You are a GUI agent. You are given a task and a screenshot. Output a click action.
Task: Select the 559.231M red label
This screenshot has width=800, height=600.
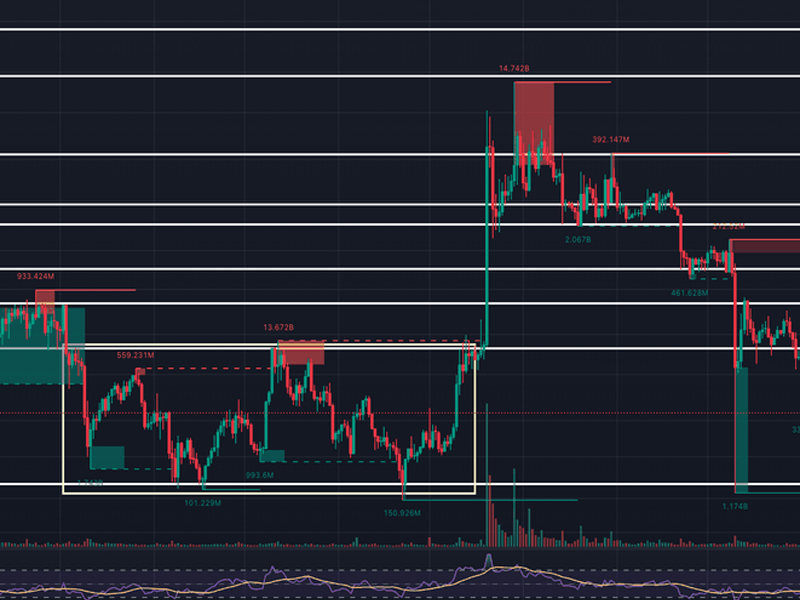136,355
